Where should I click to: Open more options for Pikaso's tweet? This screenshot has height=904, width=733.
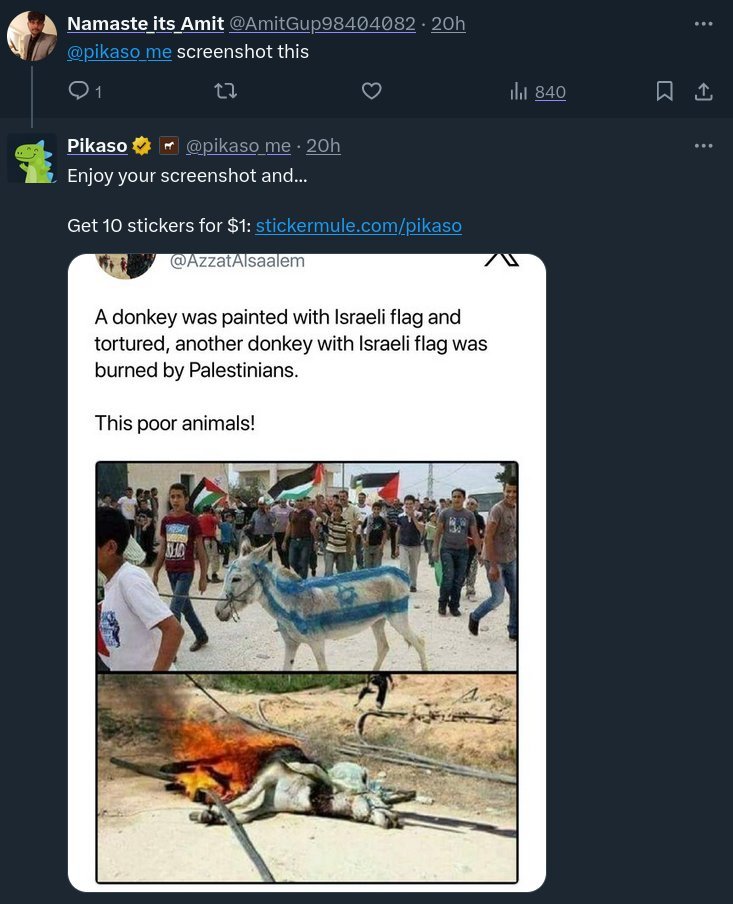tap(703, 146)
